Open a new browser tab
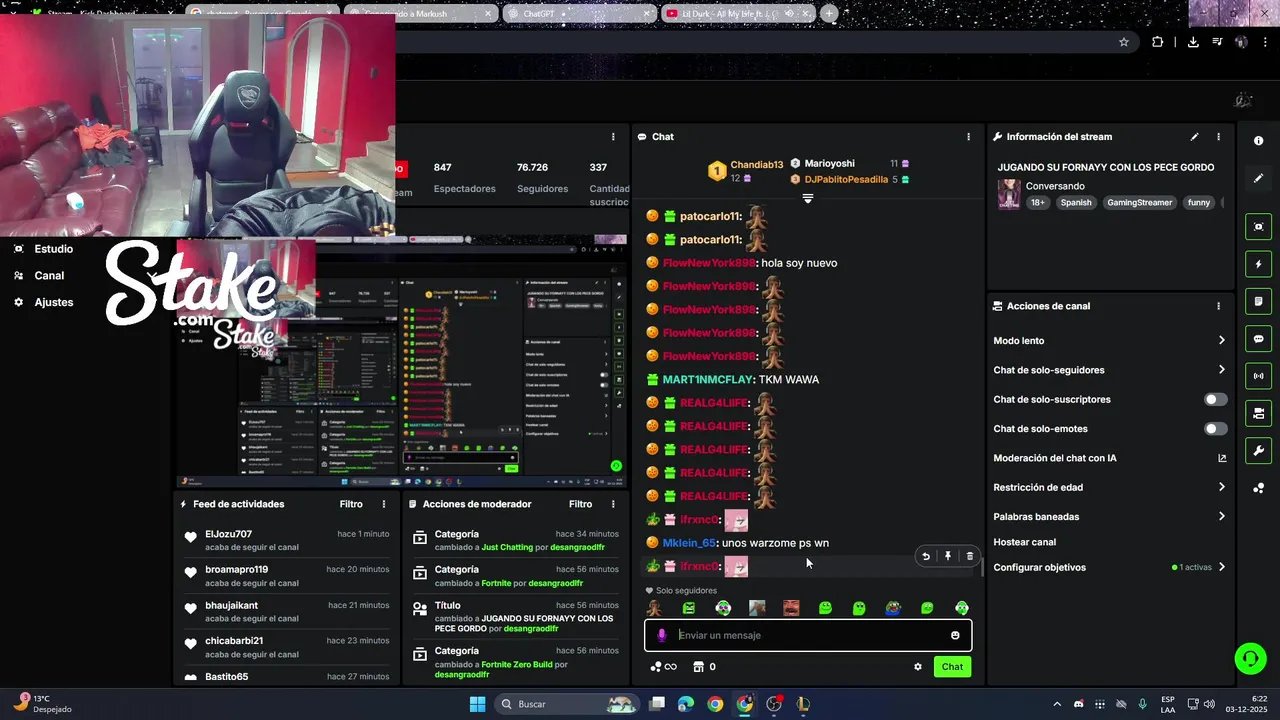The image size is (1280, 720). (x=830, y=13)
